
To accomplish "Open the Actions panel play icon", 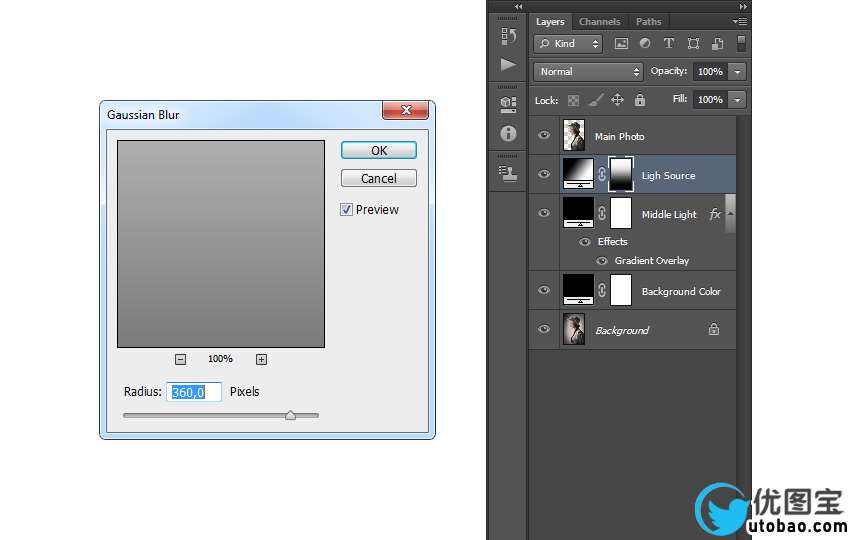I will coord(508,65).
